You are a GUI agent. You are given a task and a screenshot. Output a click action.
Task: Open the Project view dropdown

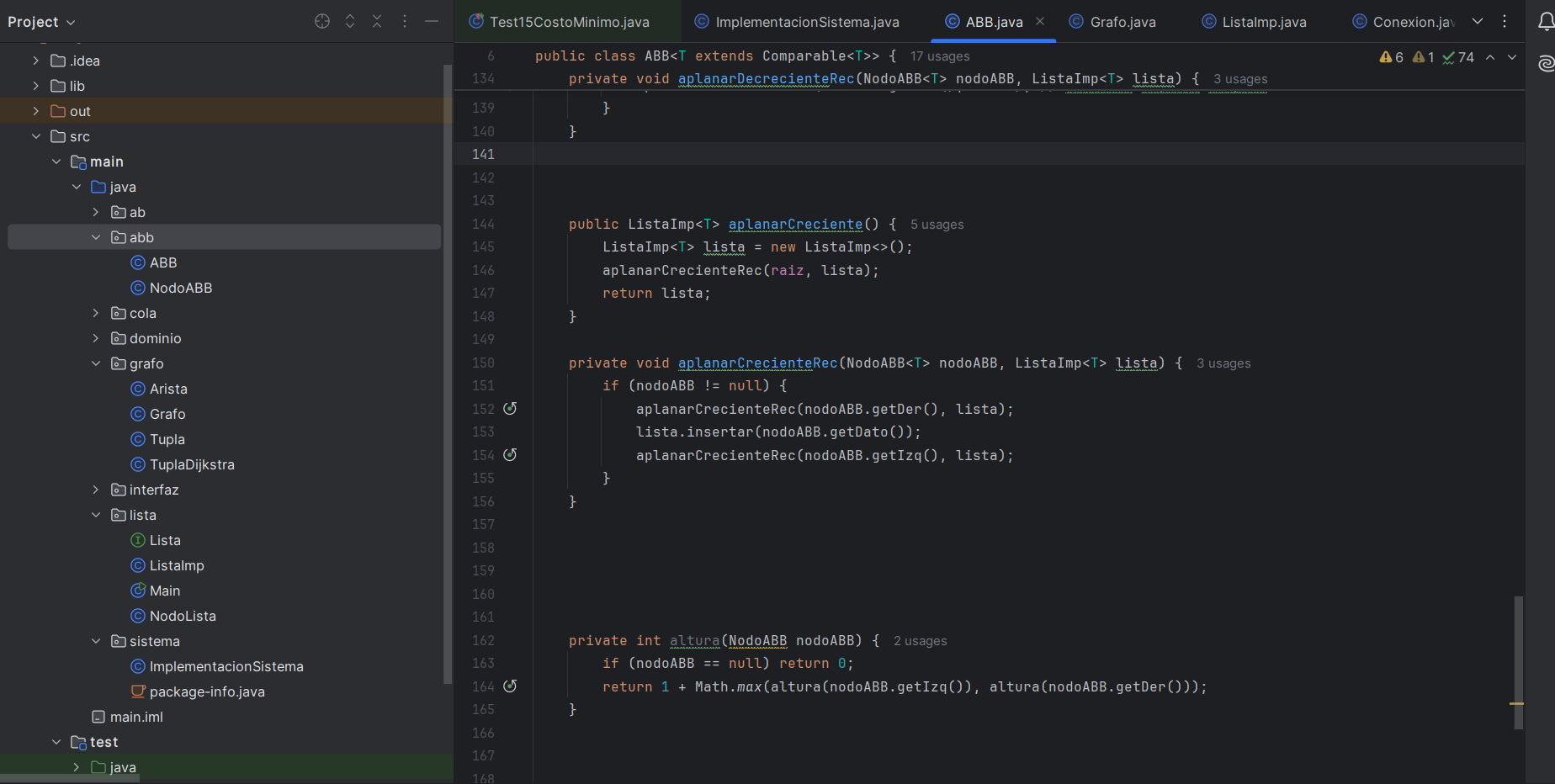coord(41,22)
